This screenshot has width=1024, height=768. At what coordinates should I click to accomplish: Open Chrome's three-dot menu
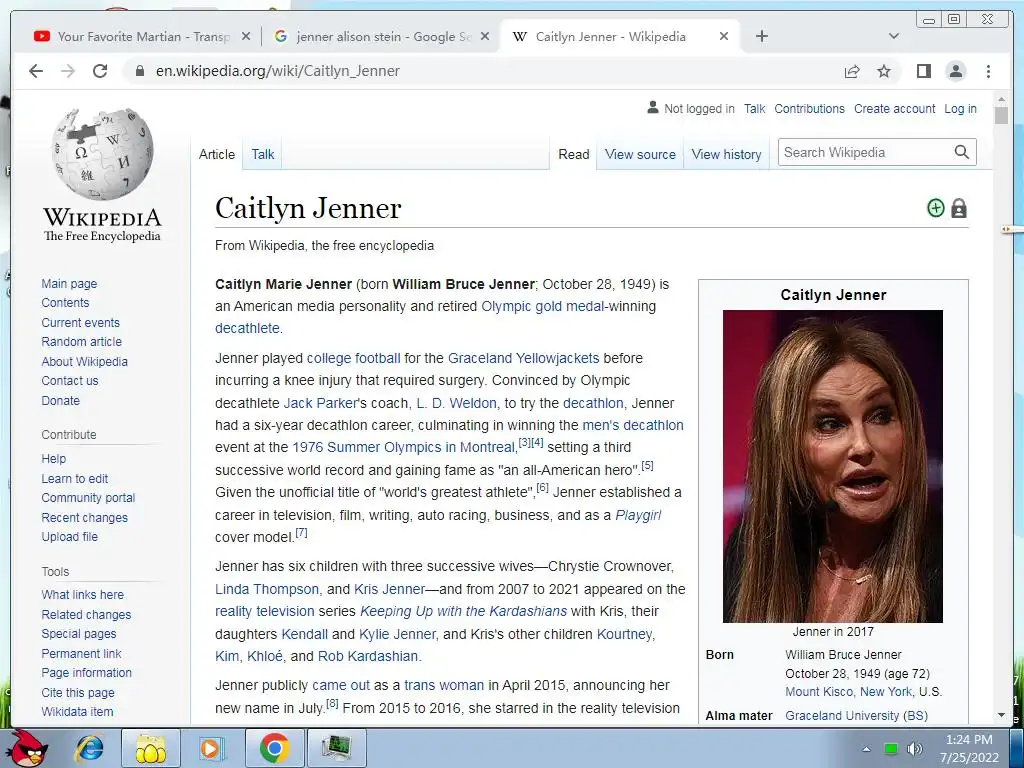tap(988, 71)
